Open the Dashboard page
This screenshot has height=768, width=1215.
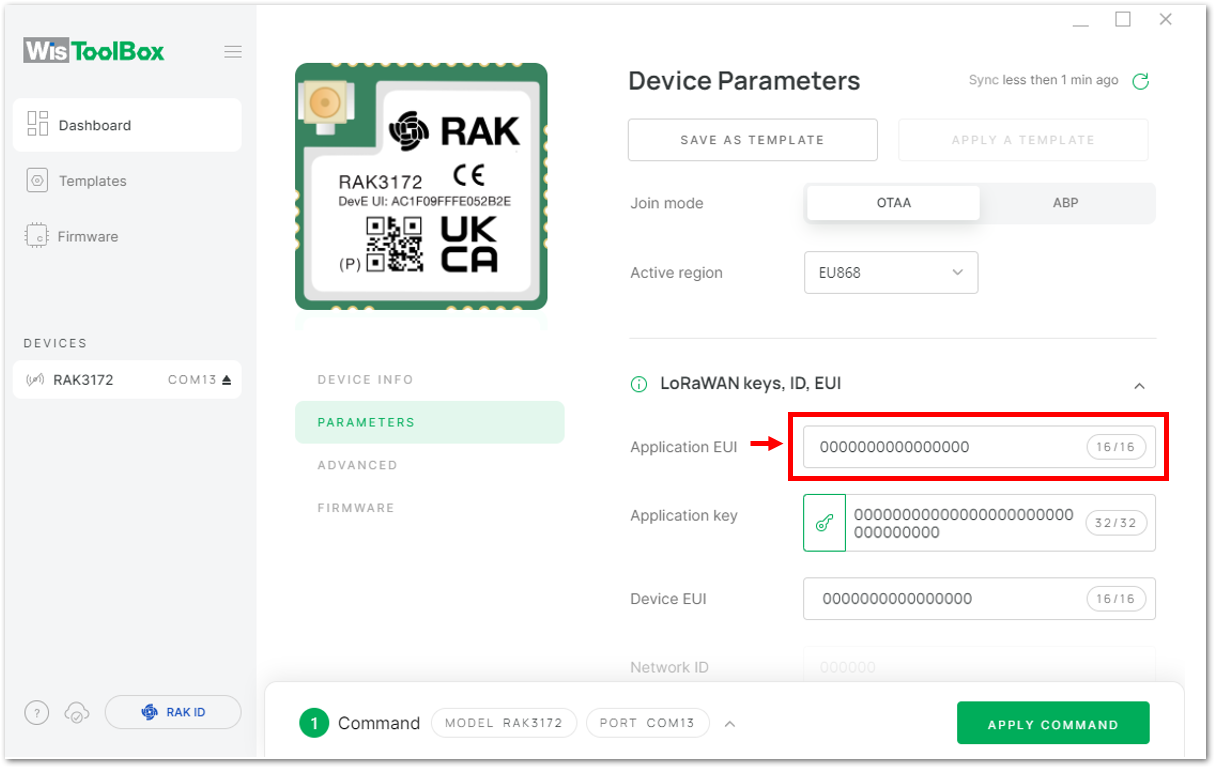coord(127,125)
